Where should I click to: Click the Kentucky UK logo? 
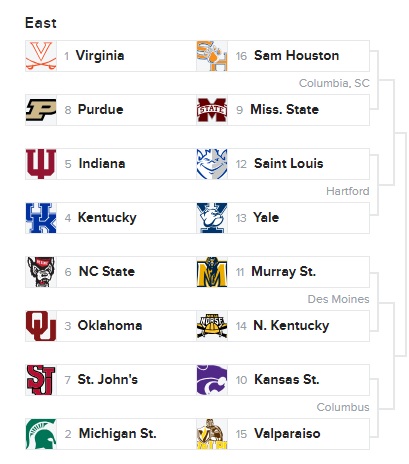coord(41,218)
